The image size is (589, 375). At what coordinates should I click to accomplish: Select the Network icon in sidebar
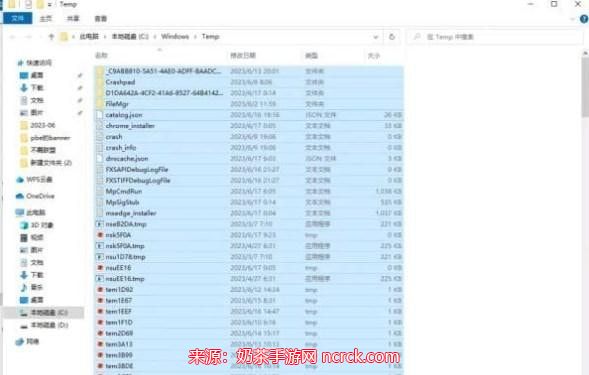pos(20,342)
